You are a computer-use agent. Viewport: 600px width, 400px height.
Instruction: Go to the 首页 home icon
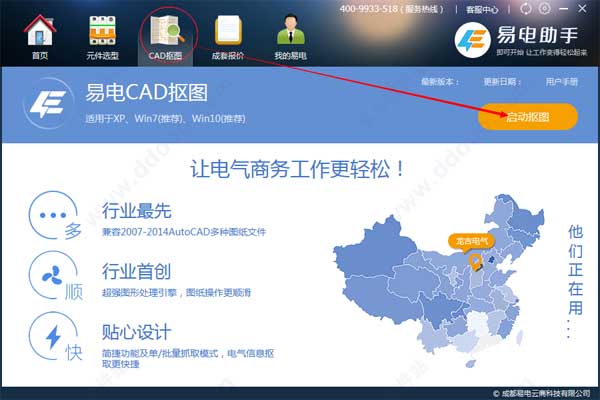[x=40, y=31]
